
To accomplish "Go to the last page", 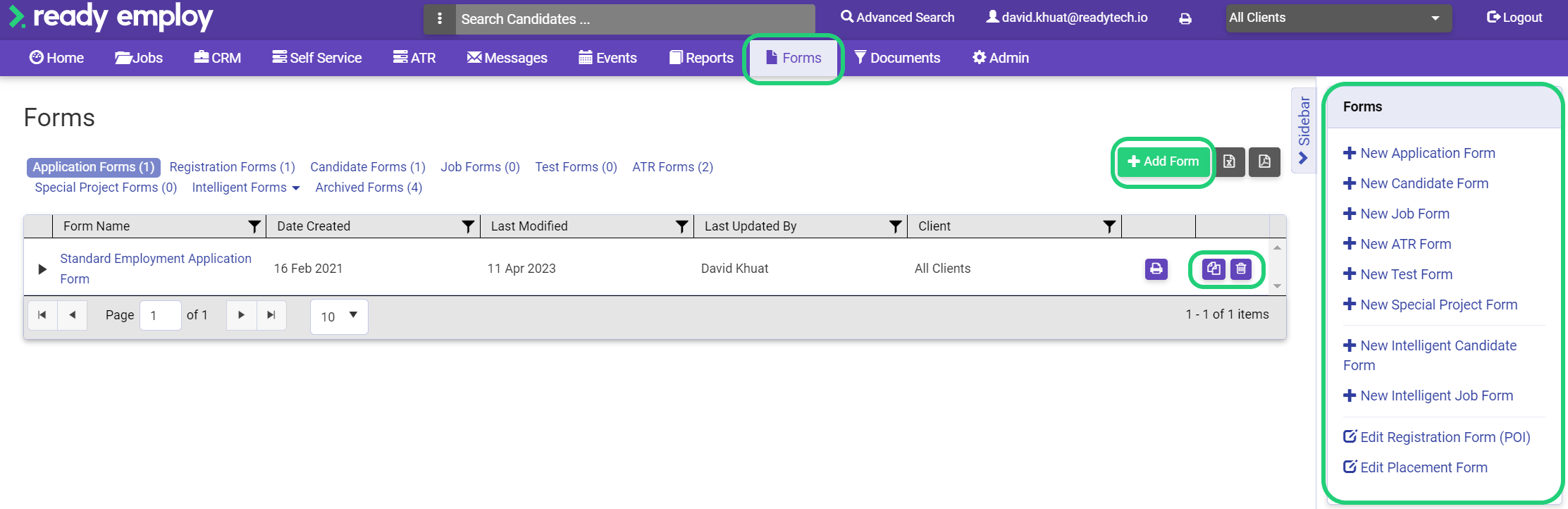I will [271, 315].
